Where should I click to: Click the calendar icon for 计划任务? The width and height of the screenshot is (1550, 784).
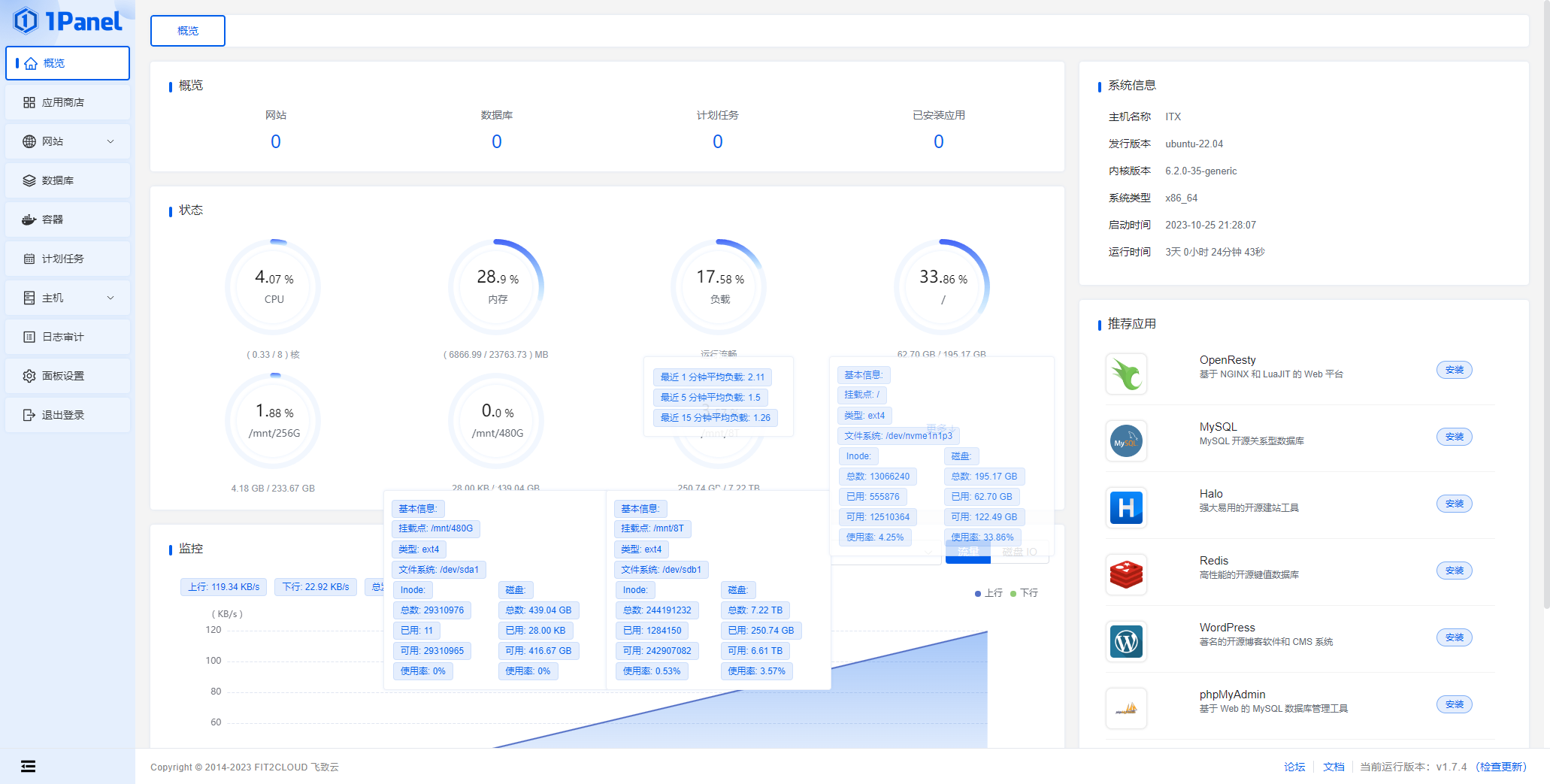click(29, 259)
